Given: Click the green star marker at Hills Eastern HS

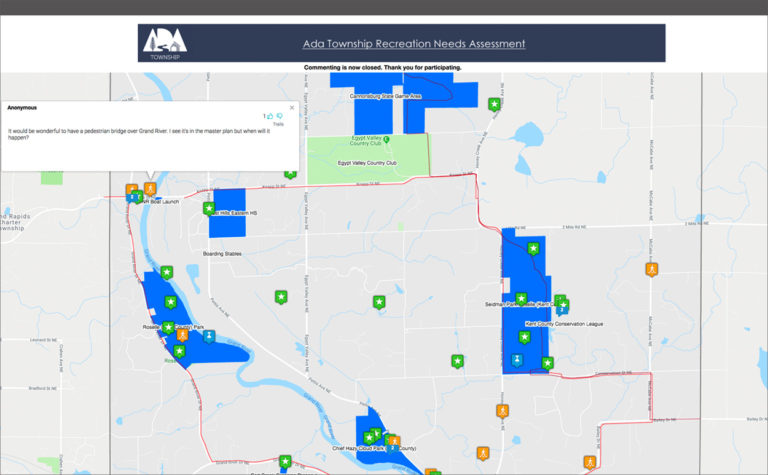Looking at the screenshot, I should (x=209, y=209).
